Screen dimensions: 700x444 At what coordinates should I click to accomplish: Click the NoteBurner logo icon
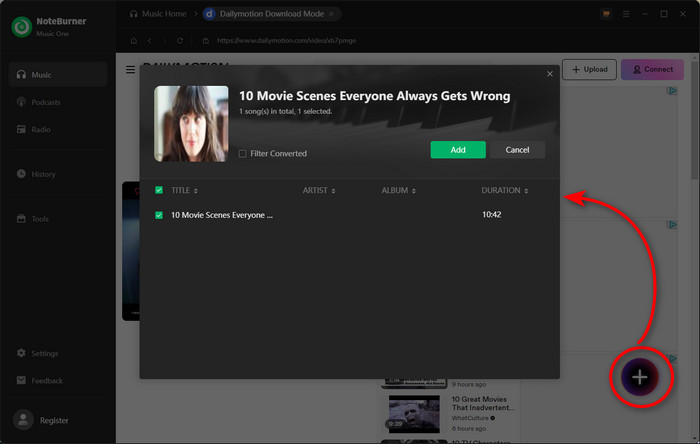tap(21, 27)
